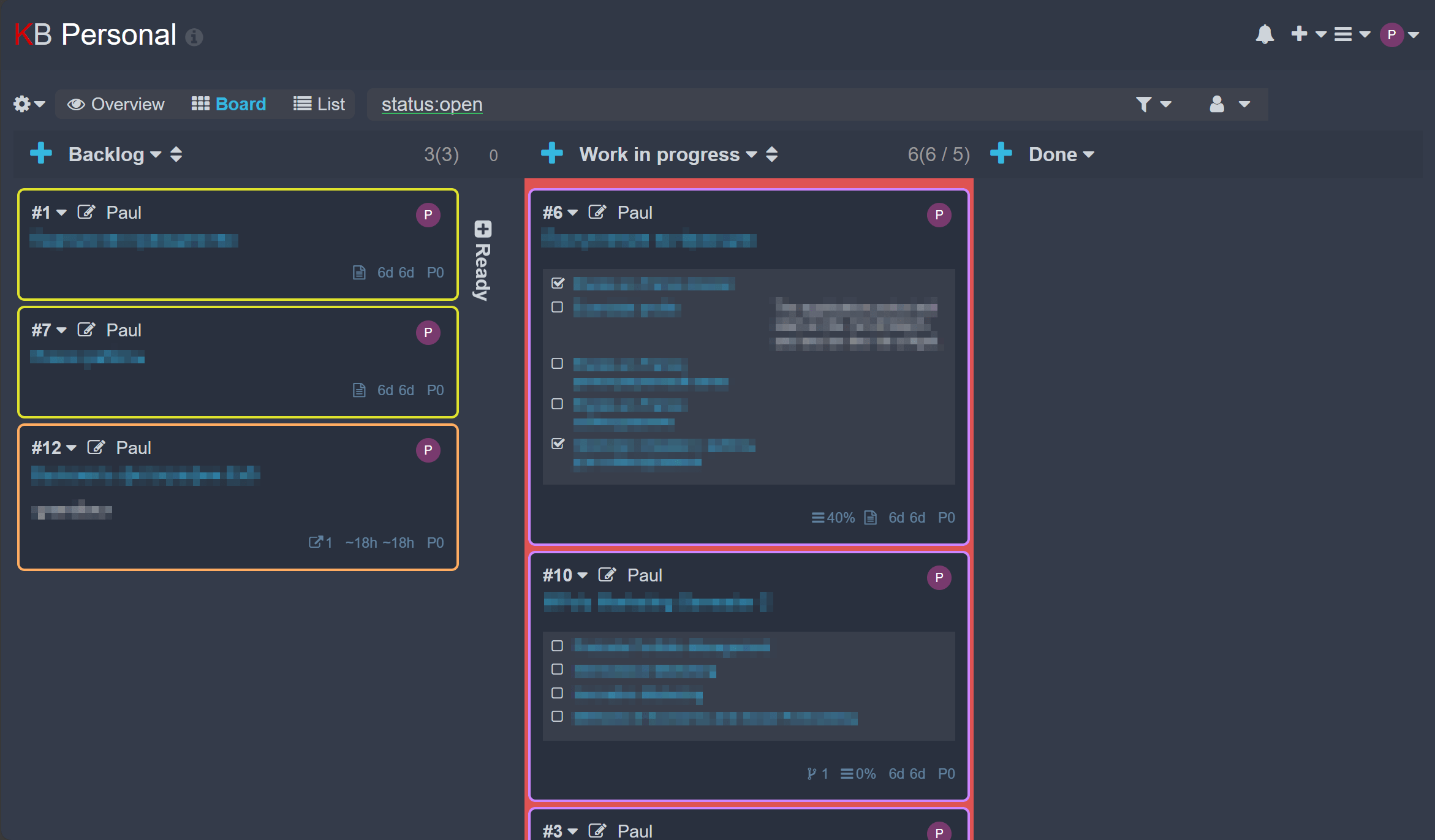Click Work in progress sort arrows

[772, 154]
